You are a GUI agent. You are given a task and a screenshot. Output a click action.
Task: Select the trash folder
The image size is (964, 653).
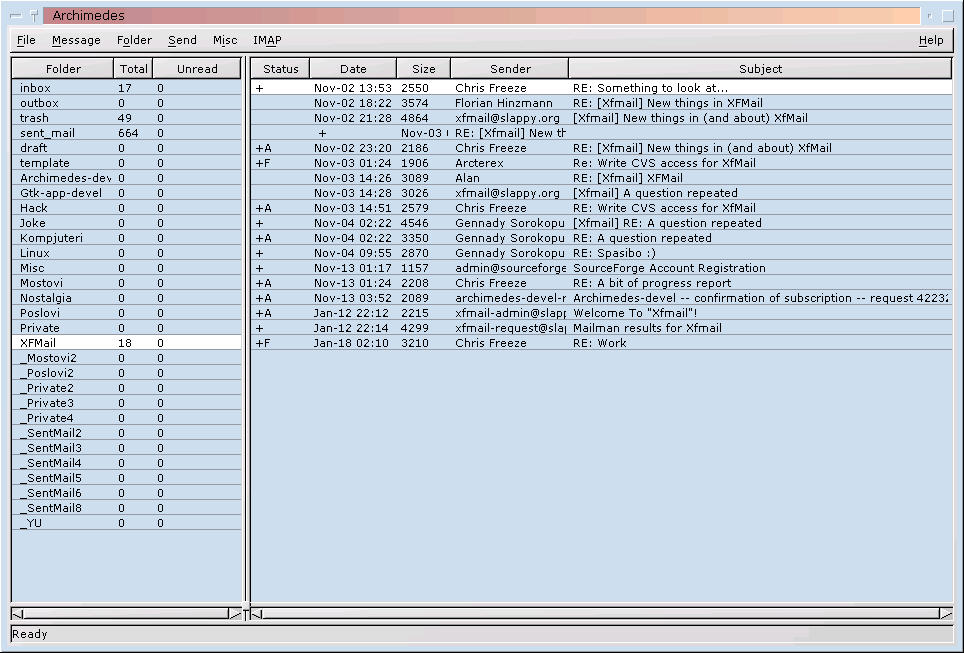pos(34,118)
